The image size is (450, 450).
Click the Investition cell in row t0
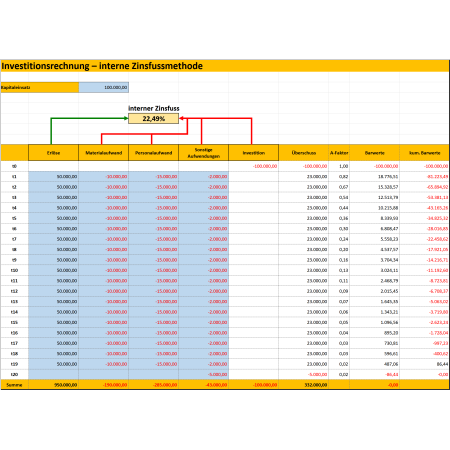coord(254,166)
